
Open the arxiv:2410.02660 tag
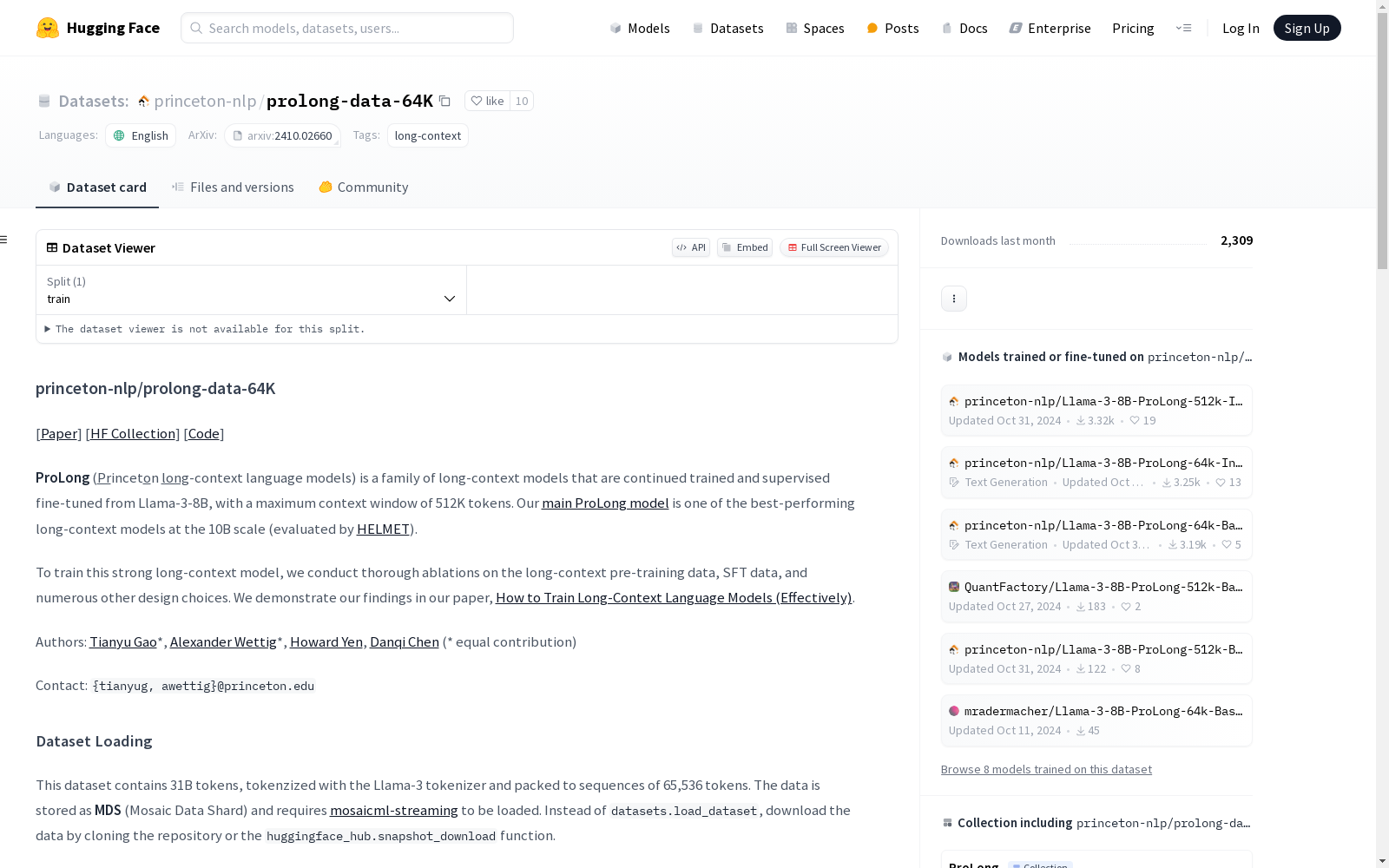pyautogui.click(x=282, y=135)
